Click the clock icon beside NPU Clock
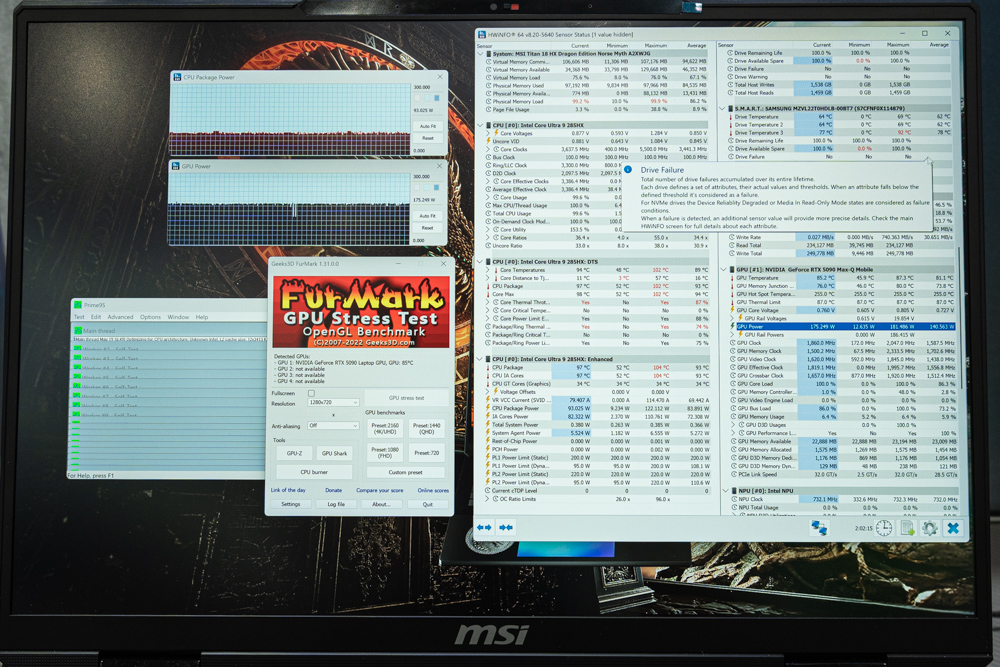 pyautogui.click(x=733, y=499)
